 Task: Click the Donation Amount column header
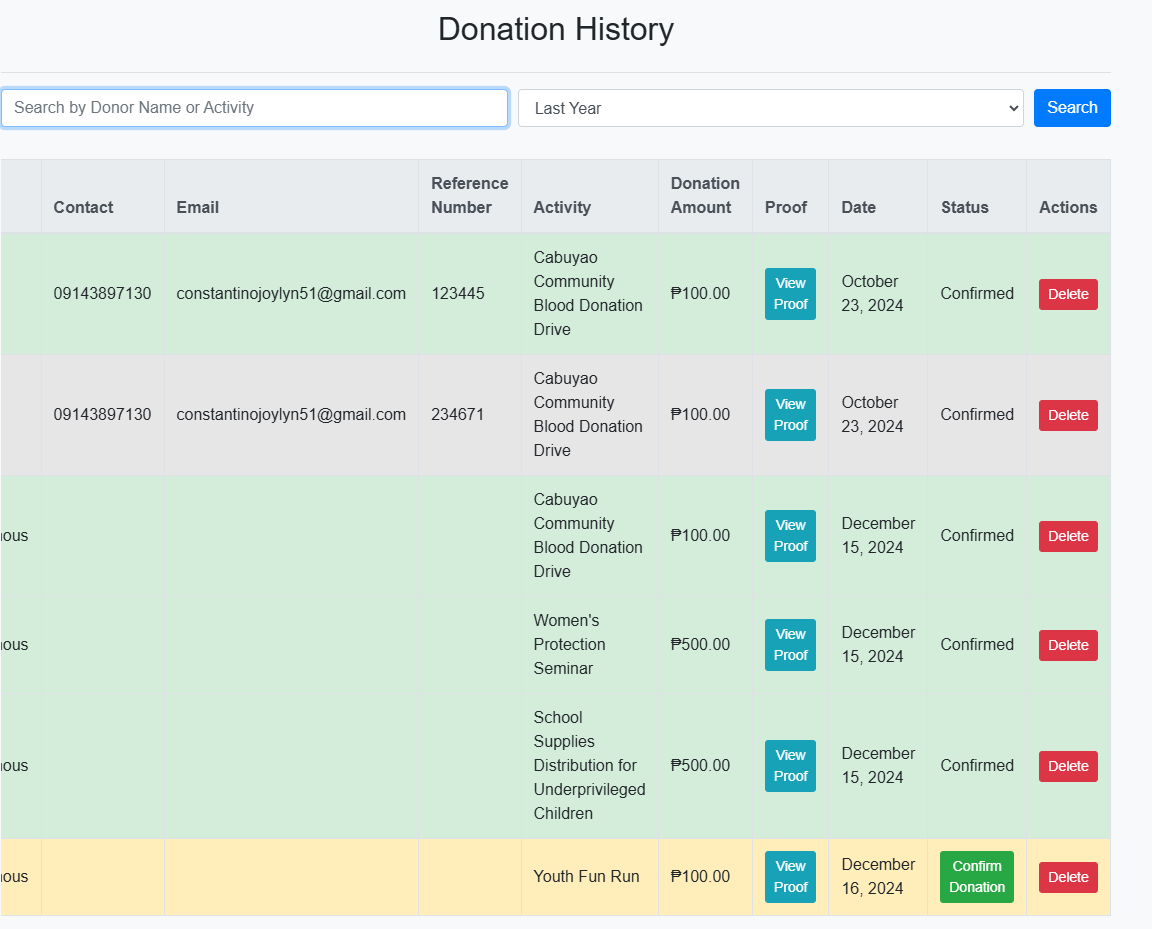tap(705, 196)
